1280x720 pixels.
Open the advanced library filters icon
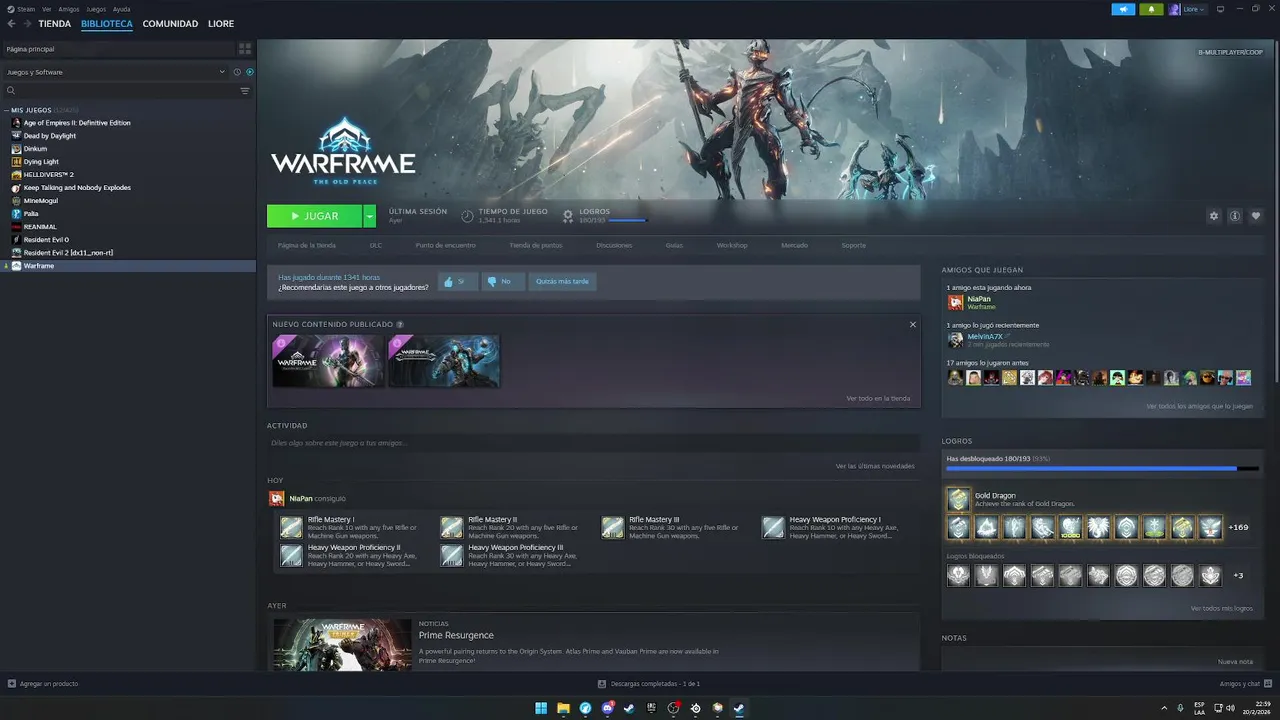click(245, 91)
